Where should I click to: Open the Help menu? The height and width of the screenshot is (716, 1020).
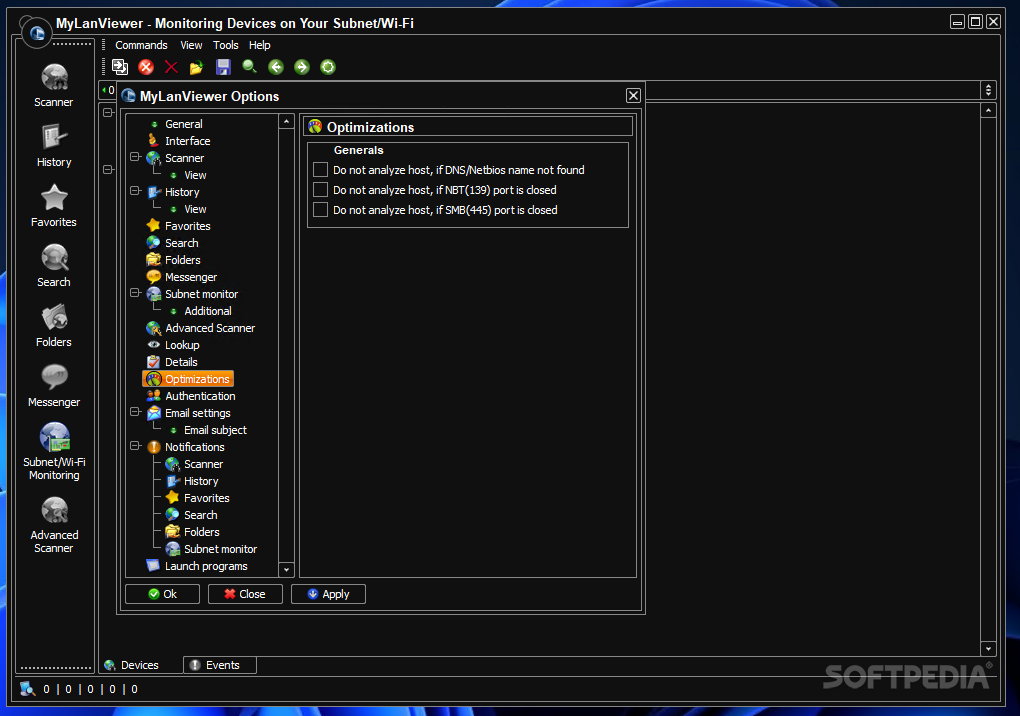[x=260, y=45]
